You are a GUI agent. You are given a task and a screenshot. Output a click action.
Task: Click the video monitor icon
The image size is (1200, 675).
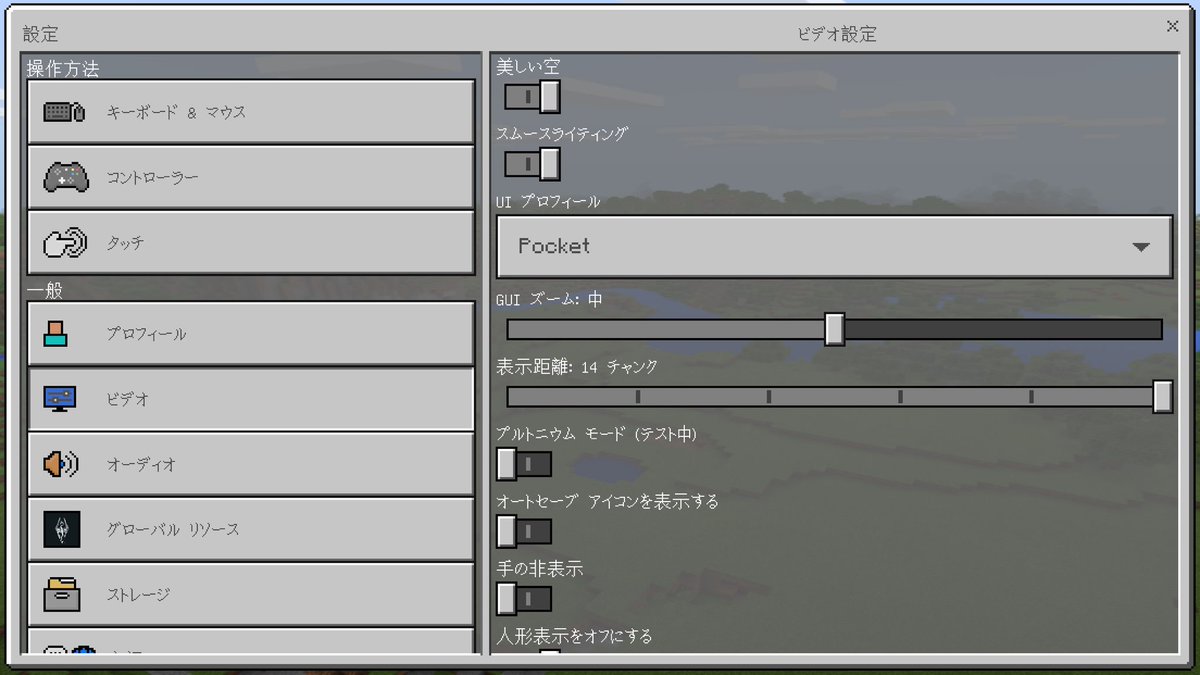click(60, 399)
